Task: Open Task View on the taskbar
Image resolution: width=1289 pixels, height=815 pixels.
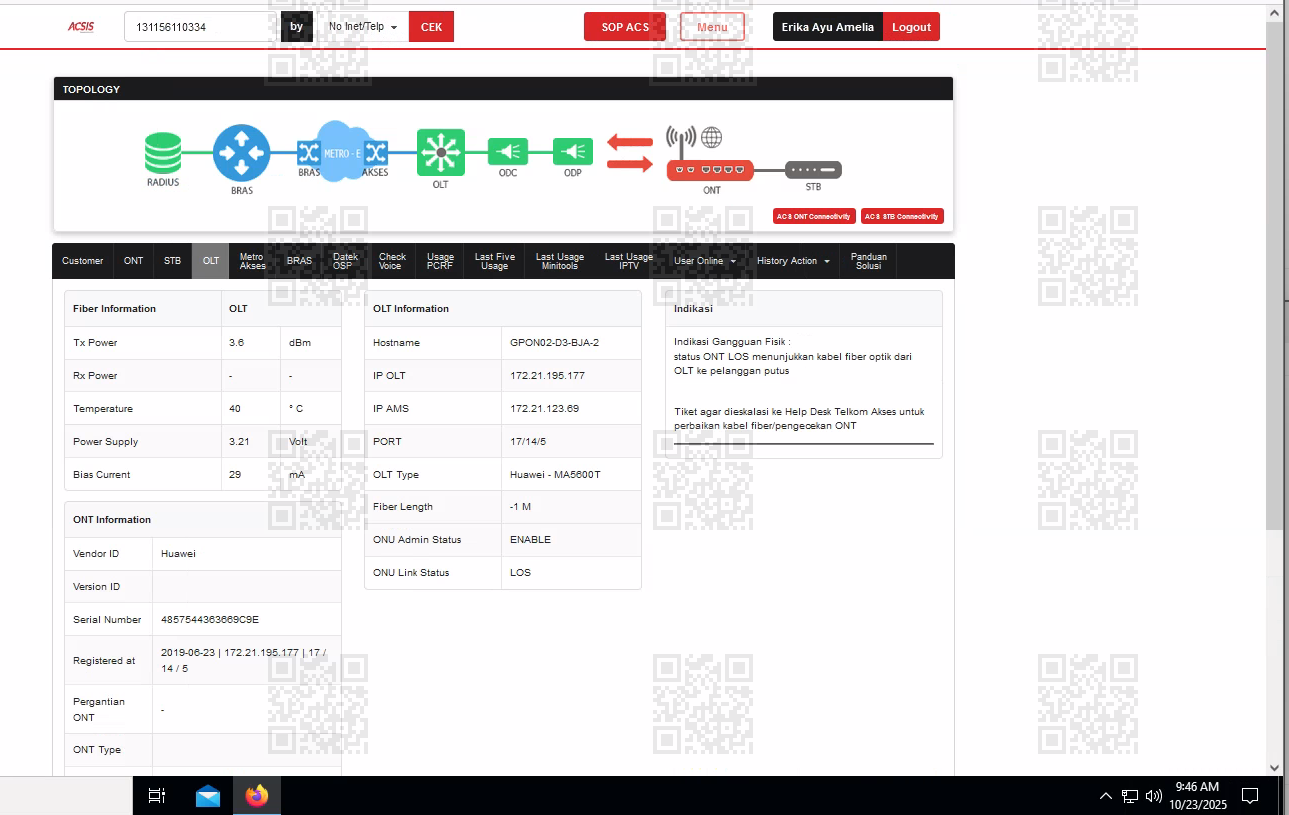Action: (157, 796)
